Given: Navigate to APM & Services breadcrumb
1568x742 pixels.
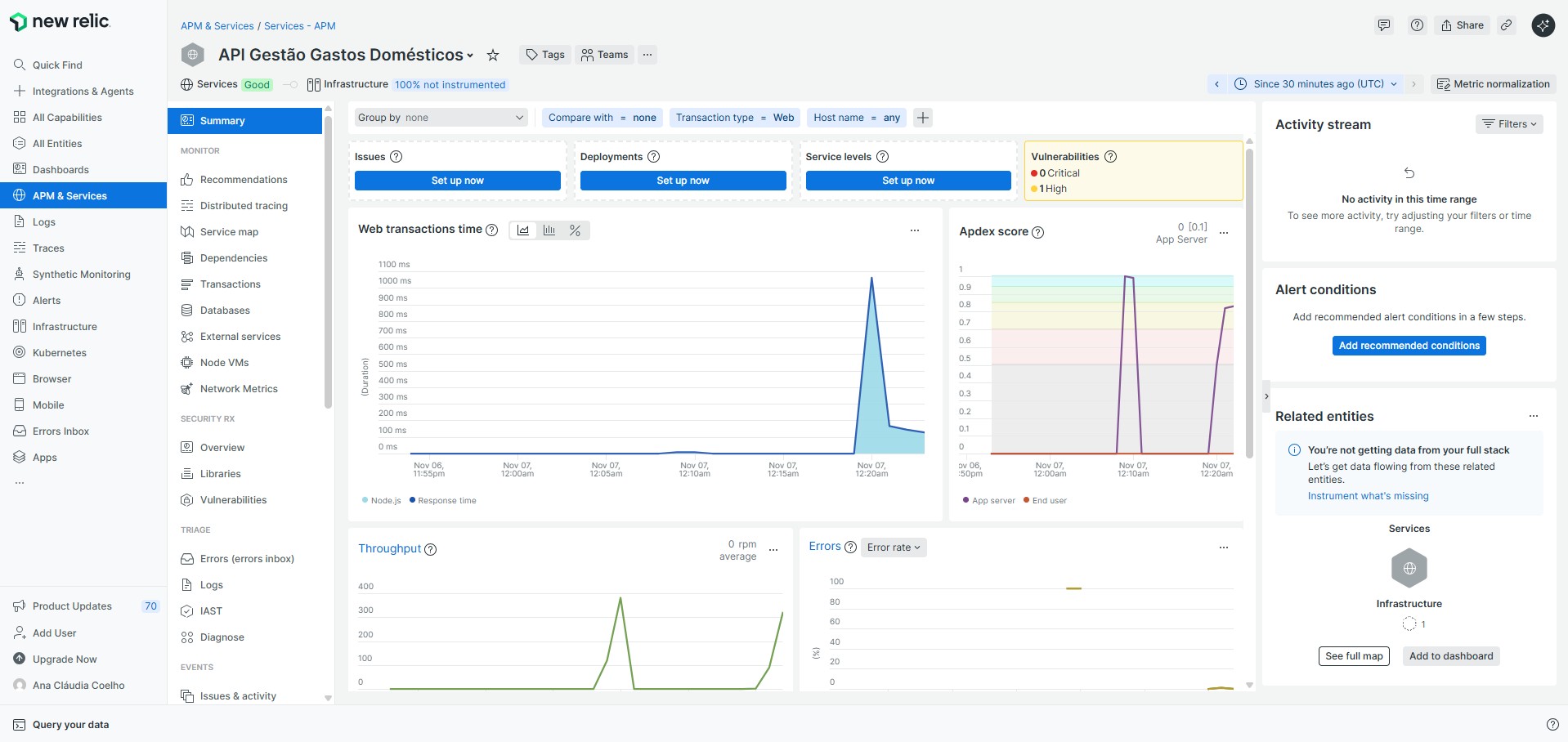Looking at the screenshot, I should coord(217,26).
